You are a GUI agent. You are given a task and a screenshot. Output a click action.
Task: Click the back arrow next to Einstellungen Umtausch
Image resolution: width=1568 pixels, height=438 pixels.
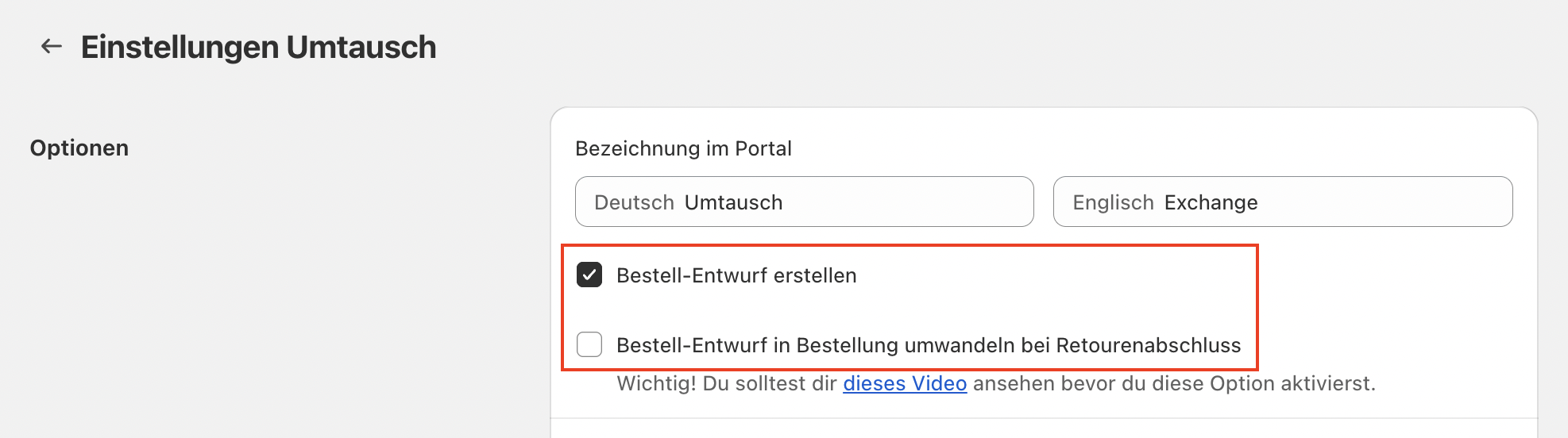[x=52, y=47]
